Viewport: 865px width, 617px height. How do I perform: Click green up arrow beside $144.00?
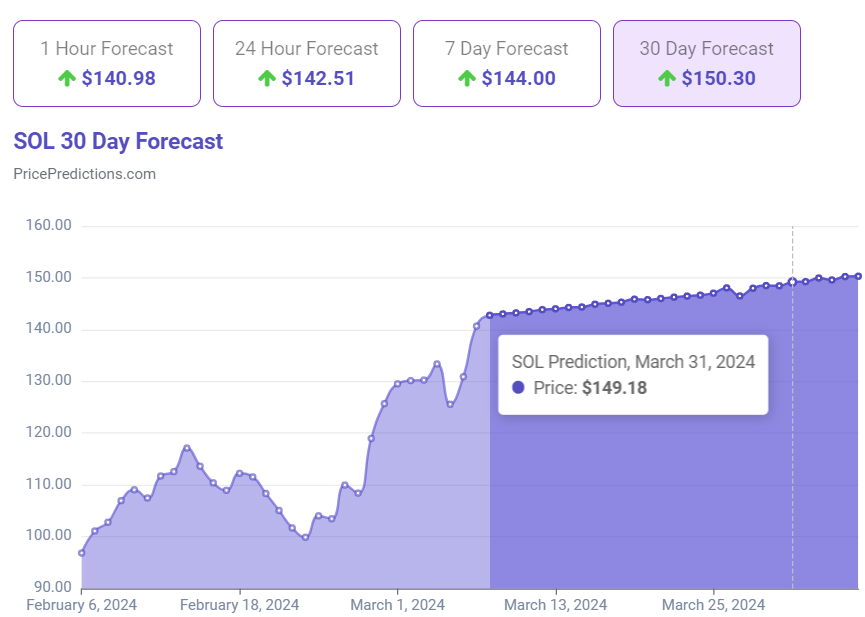click(x=467, y=78)
